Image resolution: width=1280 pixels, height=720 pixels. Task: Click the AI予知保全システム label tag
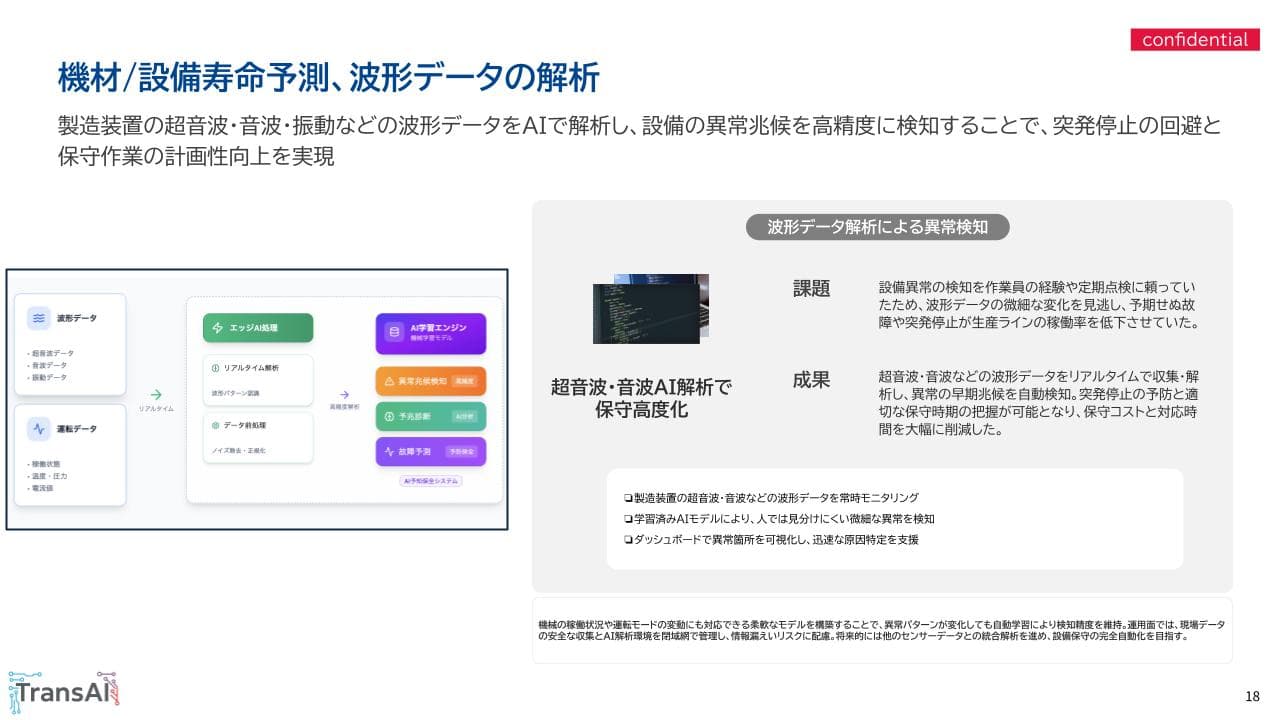click(x=431, y=481)
